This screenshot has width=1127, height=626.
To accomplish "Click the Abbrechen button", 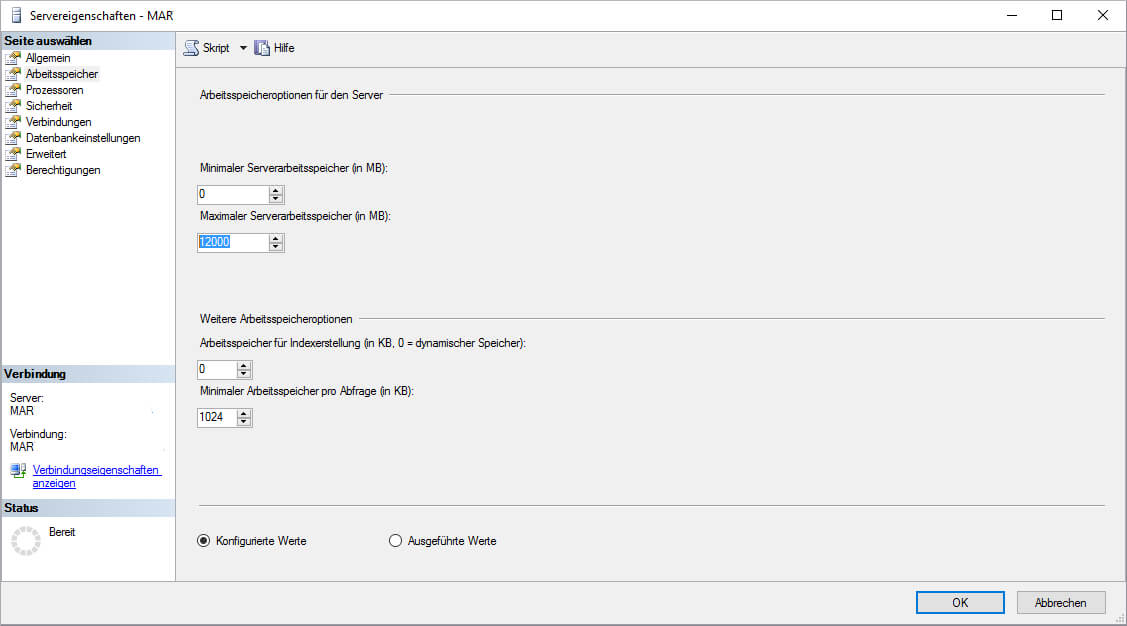I will tap(1060, 602).
